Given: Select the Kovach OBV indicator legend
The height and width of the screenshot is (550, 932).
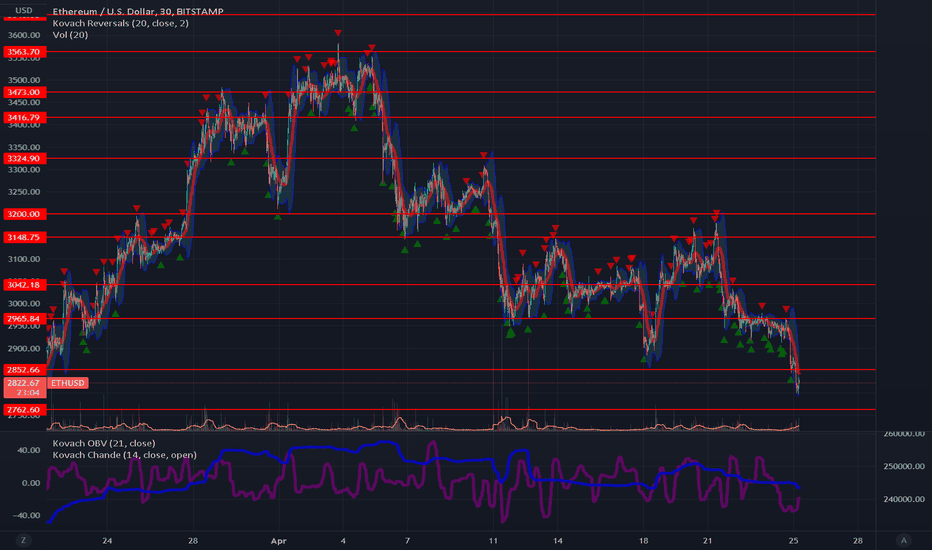Looking at the screenshot, I should (104, 443).
